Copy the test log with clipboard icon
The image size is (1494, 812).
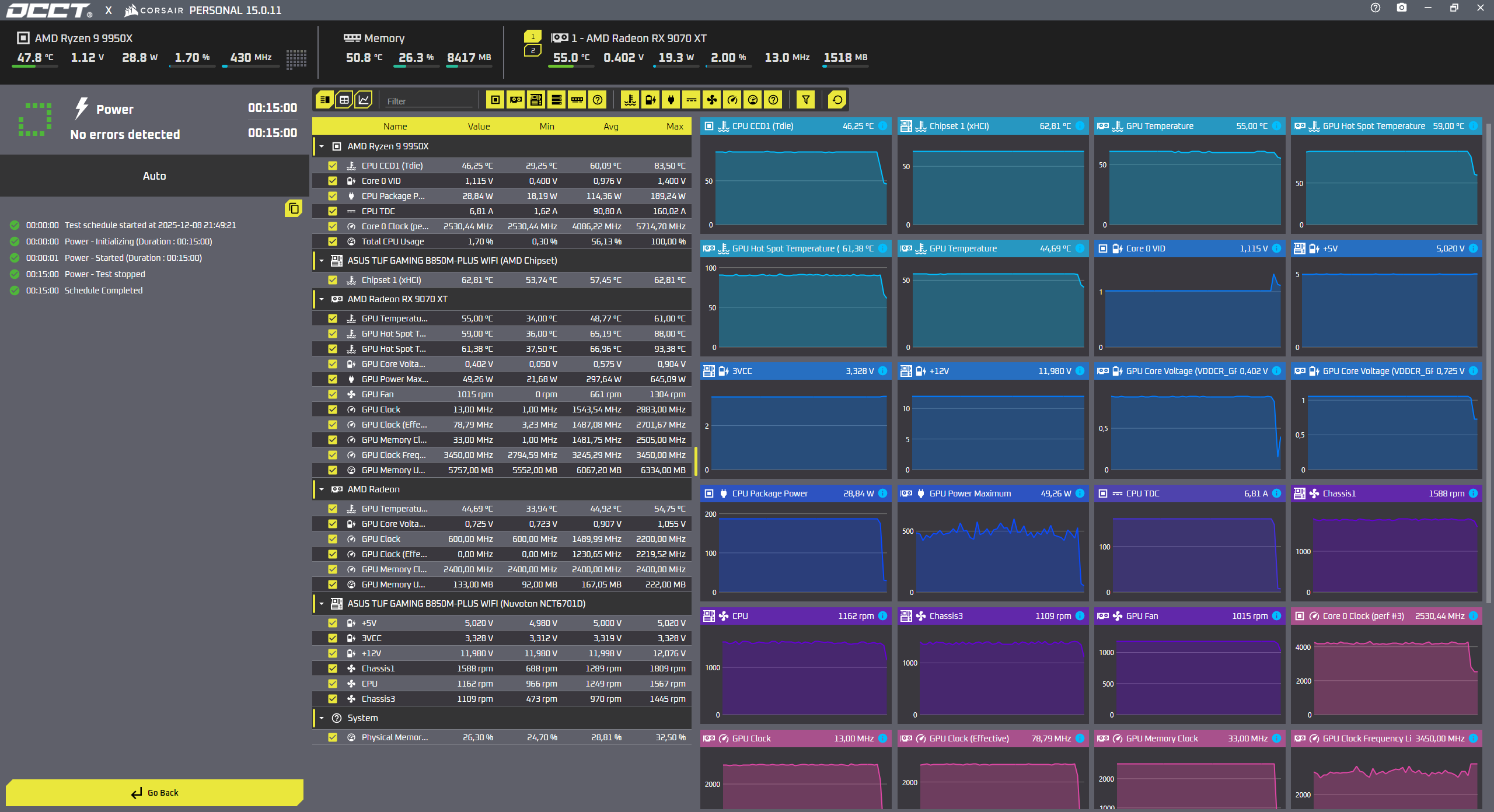pos(294,208)
